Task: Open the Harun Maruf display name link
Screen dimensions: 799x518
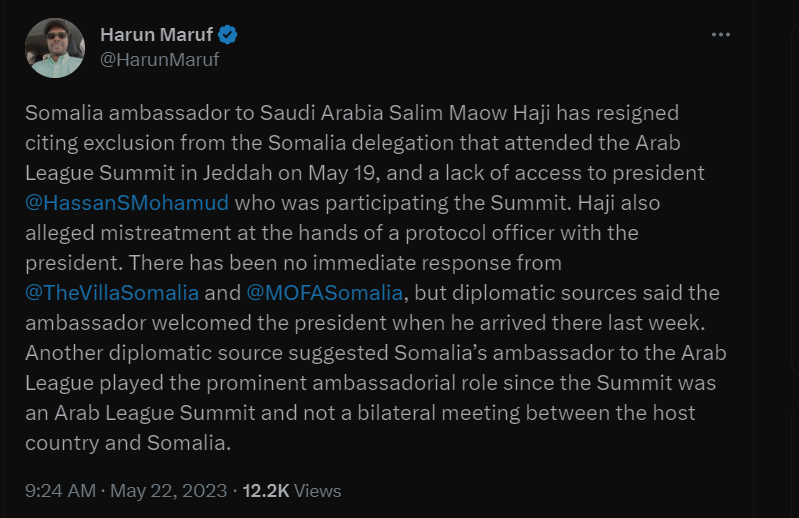Action: [156, 35]
